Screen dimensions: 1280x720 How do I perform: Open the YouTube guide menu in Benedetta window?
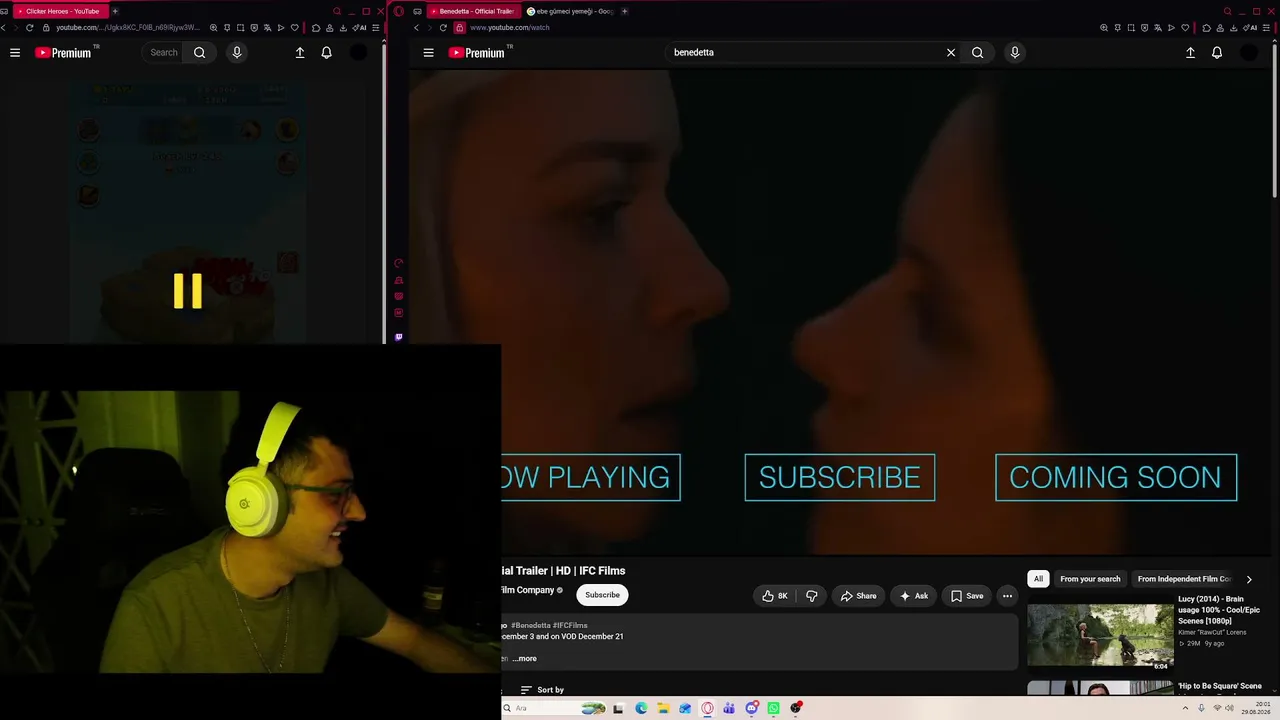[429, 53]
